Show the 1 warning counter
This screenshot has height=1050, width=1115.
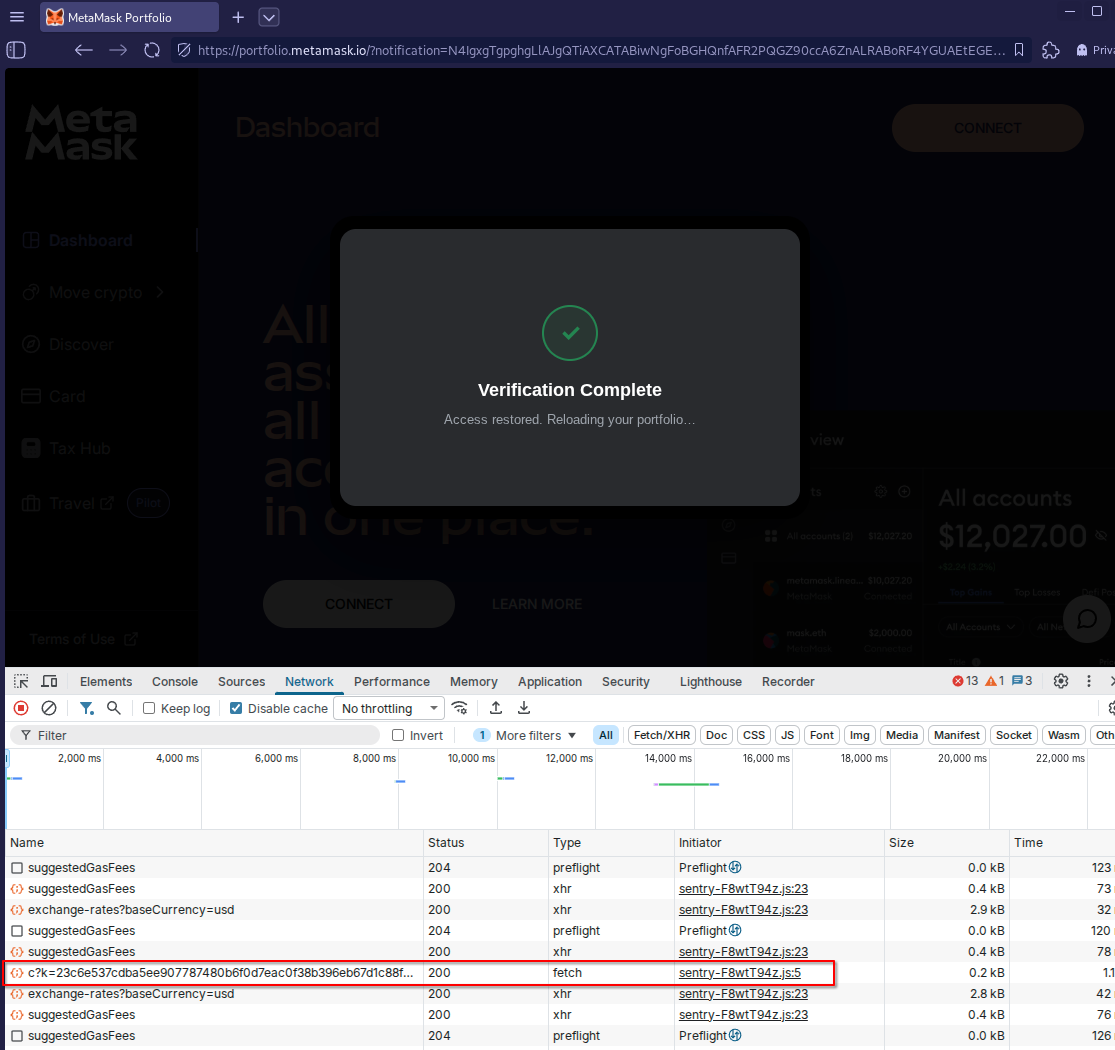(995, 680)
